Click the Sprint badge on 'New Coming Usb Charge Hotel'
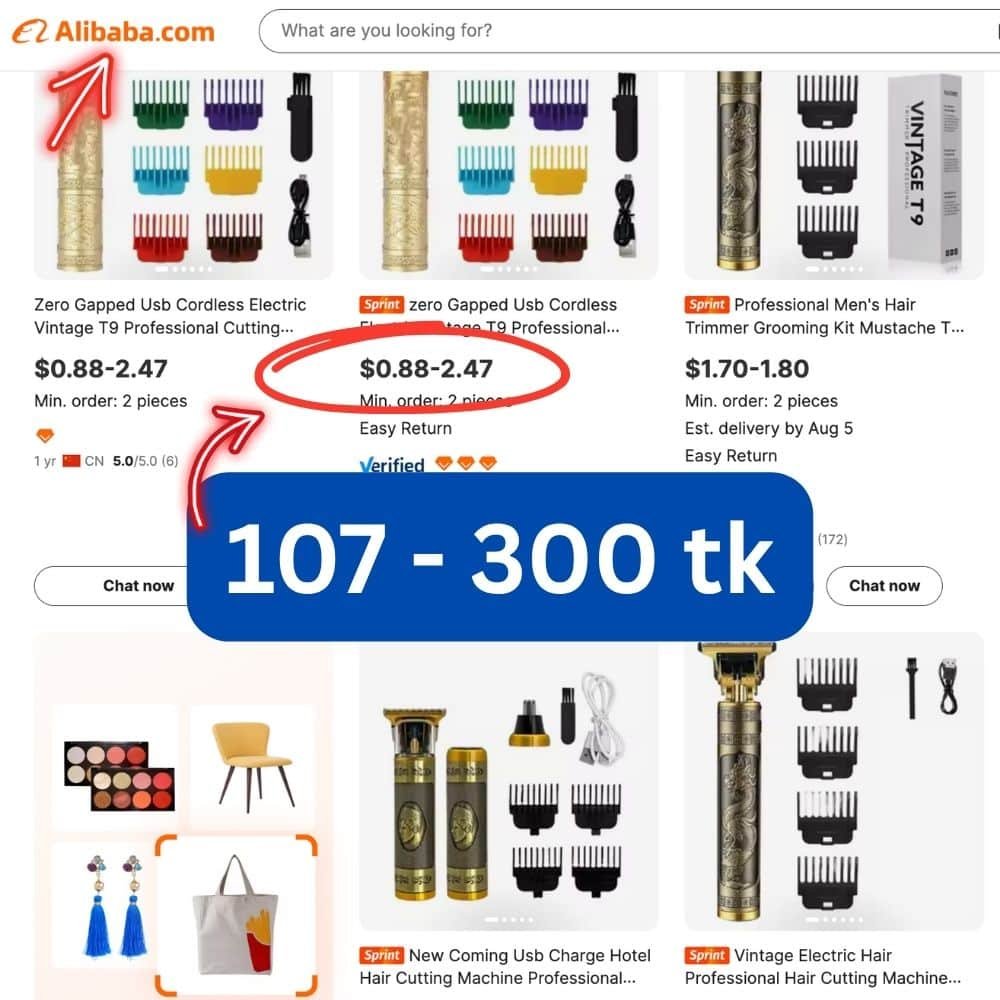This screenshot has width=1000, height=1000. pos(381,955)
